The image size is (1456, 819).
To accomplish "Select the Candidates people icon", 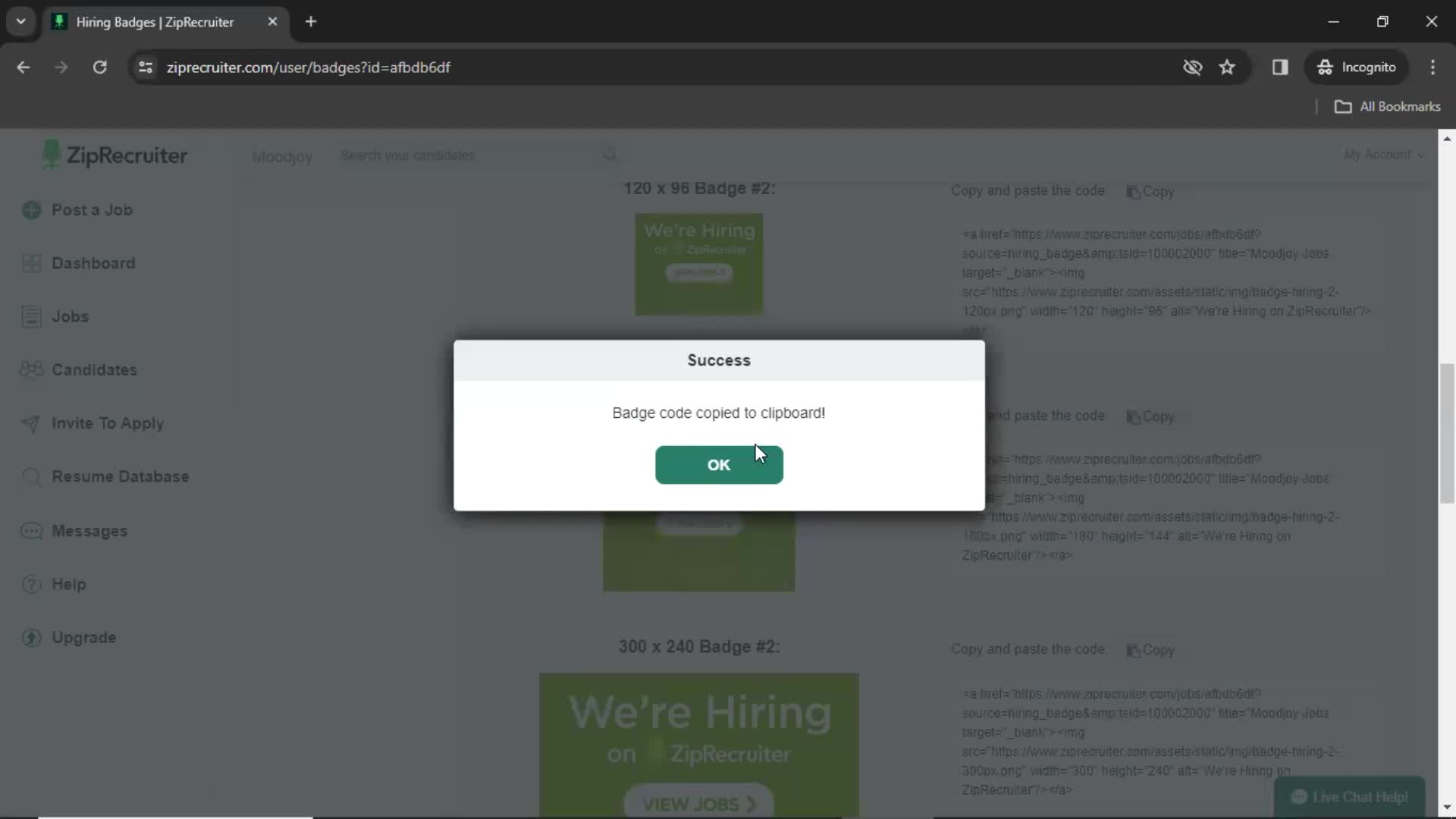I will [31, 369].
